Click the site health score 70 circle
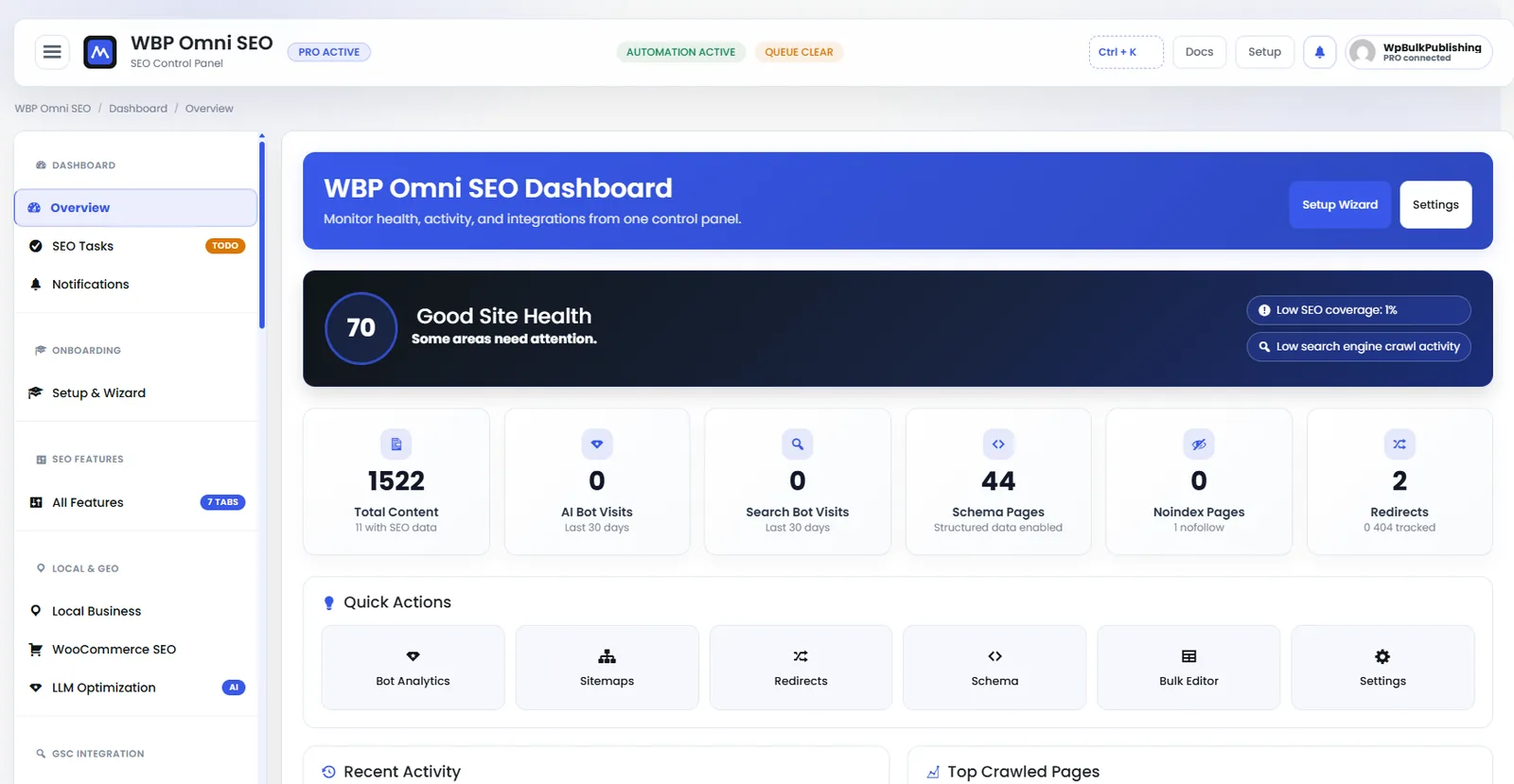 (x=361, y=328)
